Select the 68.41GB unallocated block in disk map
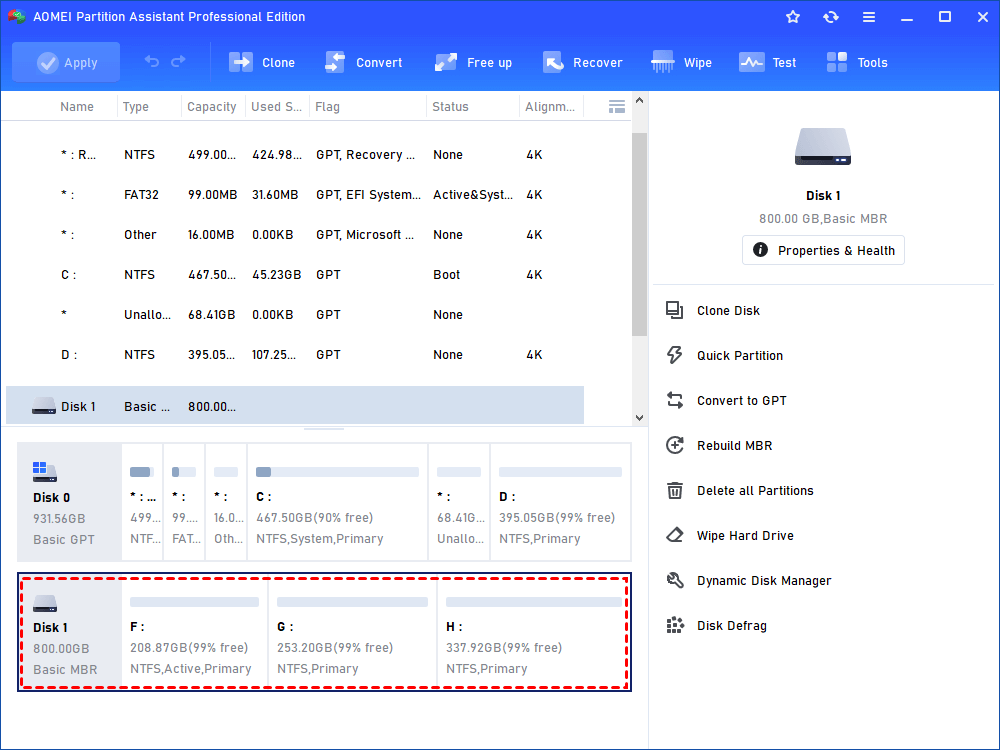1000x750 pixels. (459, 503)
